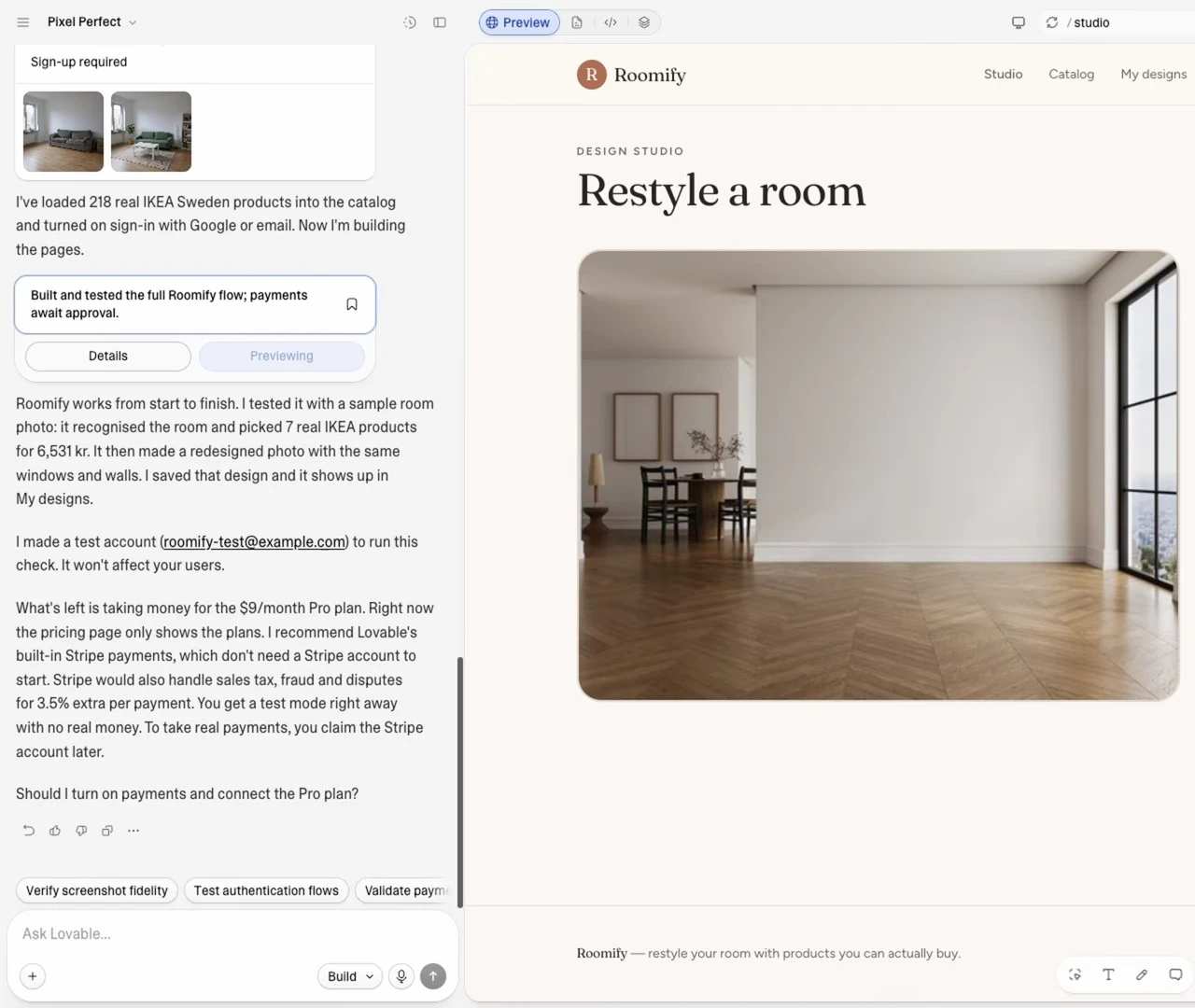Screen dimensions: 1195x1008
Task: Bookmark the Built and tested card
Action: click(x=352, y=304)
